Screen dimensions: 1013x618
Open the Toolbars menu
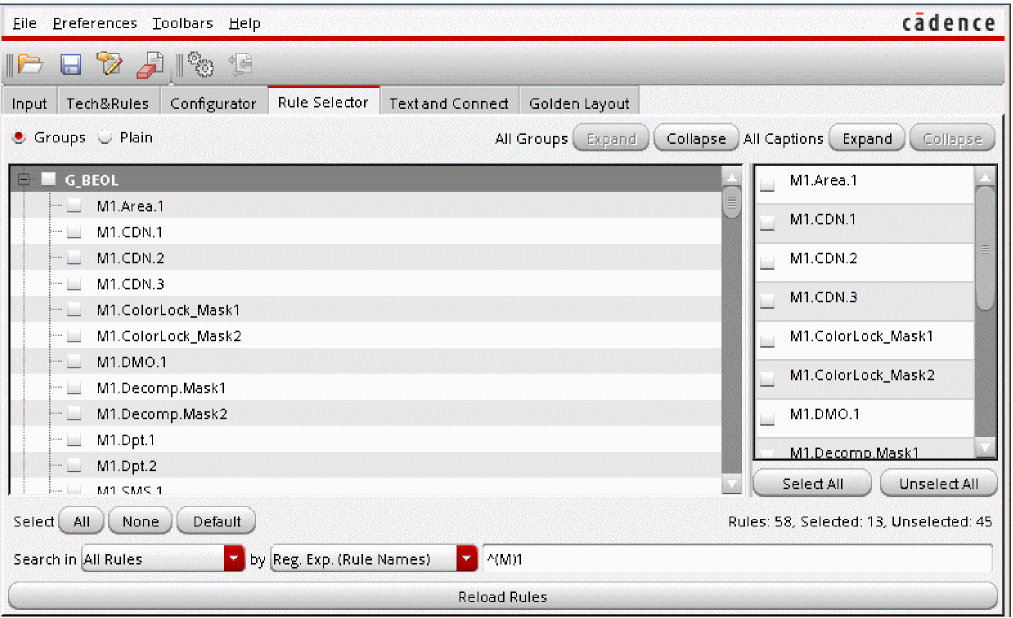pyautogui.click(x=183, y=23)
